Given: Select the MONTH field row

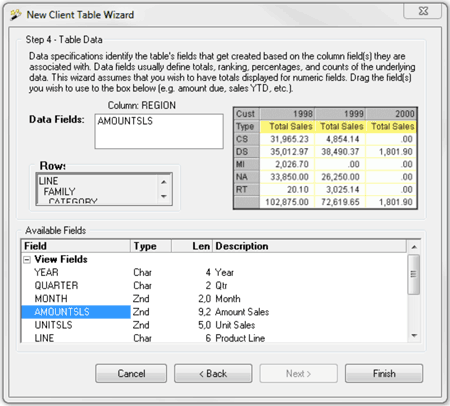Looking at the screenshot, I should 213,299.
